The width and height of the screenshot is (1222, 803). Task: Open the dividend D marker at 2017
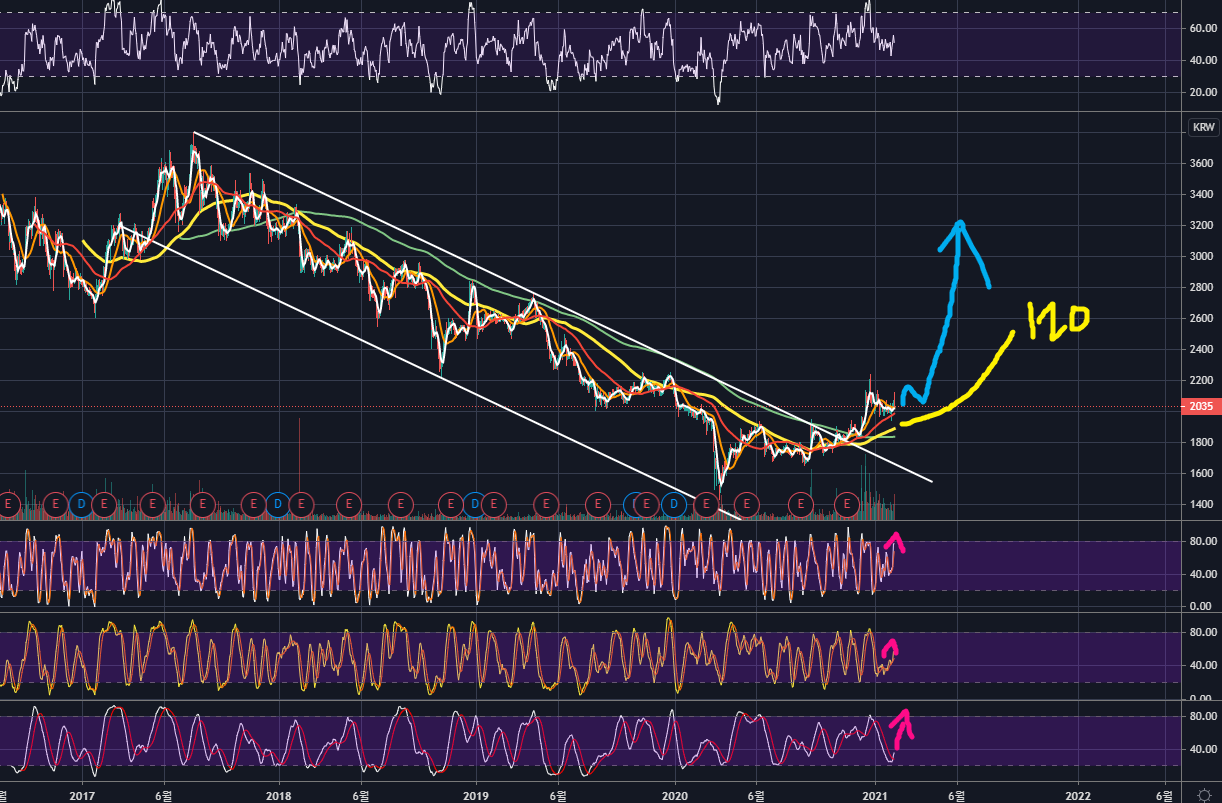click(x=81, y=503)
